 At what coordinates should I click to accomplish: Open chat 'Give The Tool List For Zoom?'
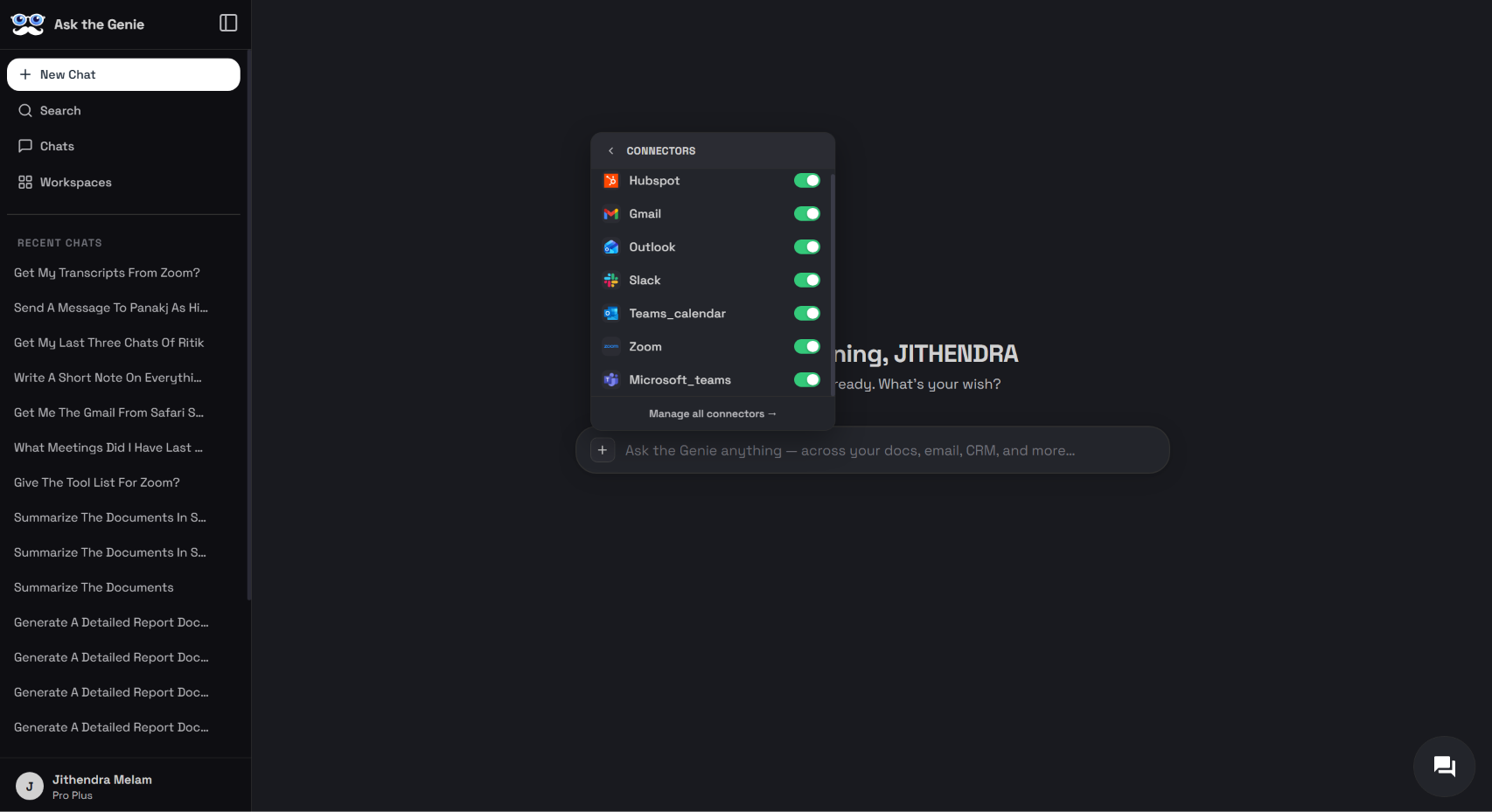tap(96, 482)
